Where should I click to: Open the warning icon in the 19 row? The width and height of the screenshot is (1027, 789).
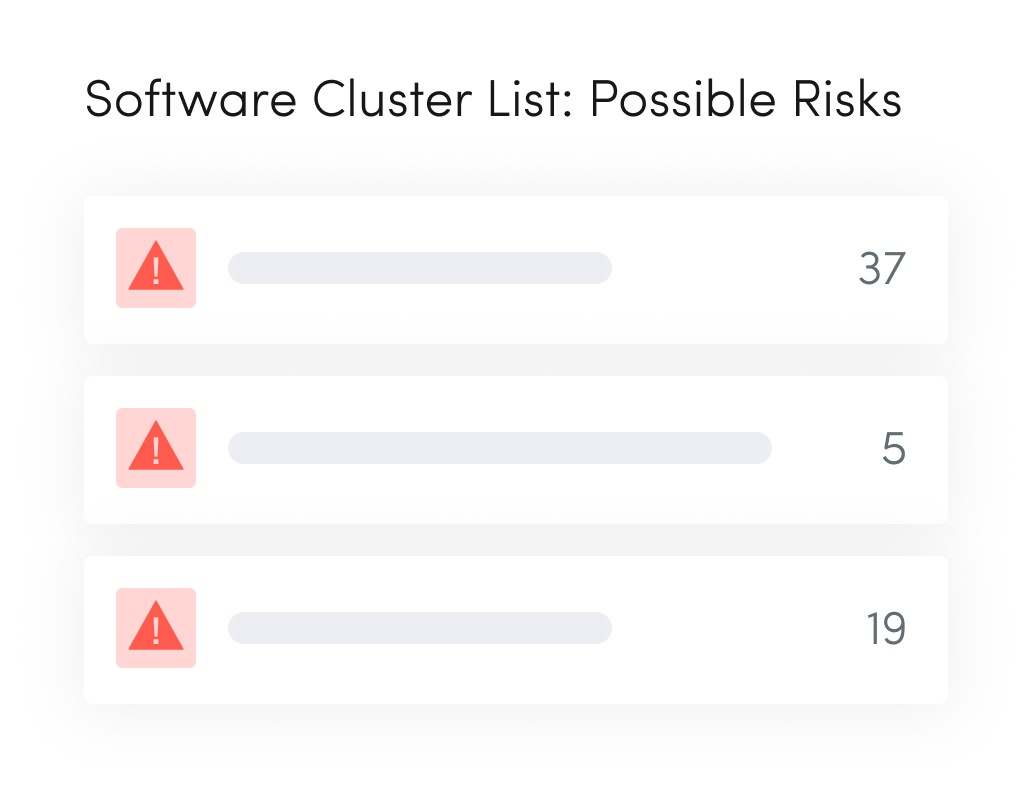pos(156,629)
